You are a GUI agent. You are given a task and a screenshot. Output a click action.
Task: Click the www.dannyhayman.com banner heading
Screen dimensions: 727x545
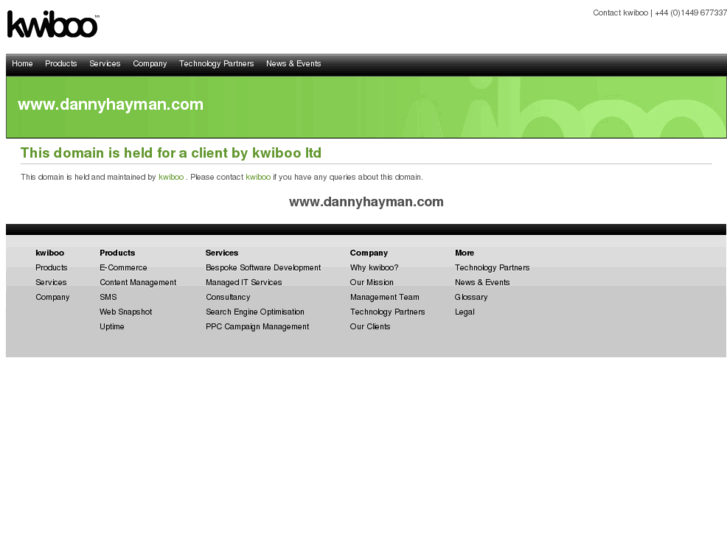[x=110, y=105]
